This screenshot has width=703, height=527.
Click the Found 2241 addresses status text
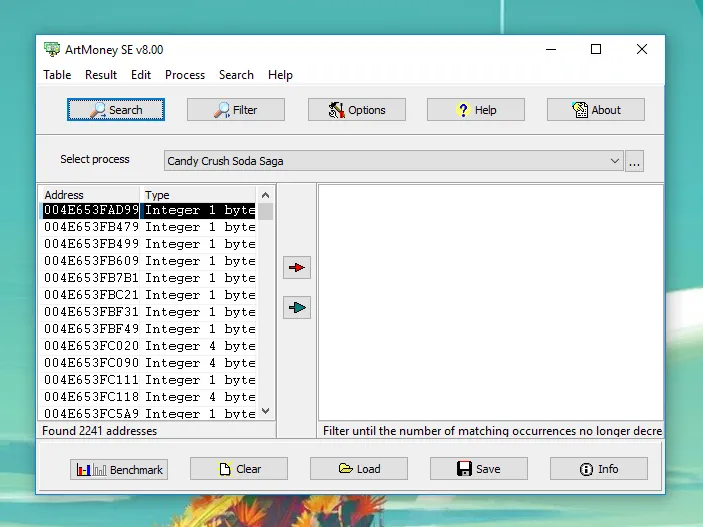coord(100,431)
